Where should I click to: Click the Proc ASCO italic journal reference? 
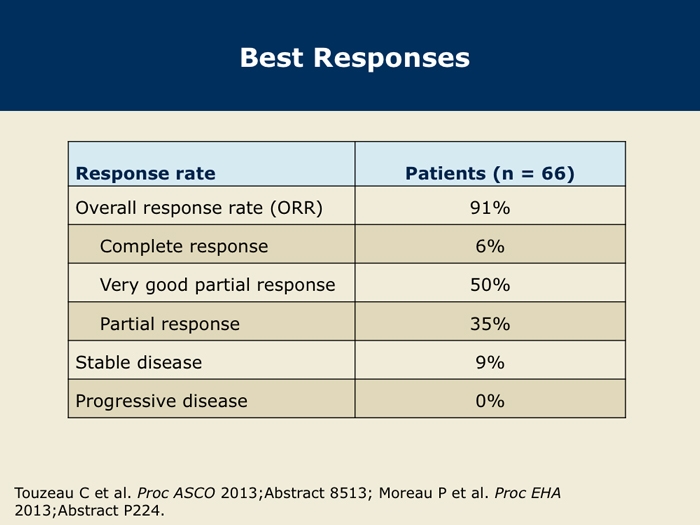click(176, 493)
